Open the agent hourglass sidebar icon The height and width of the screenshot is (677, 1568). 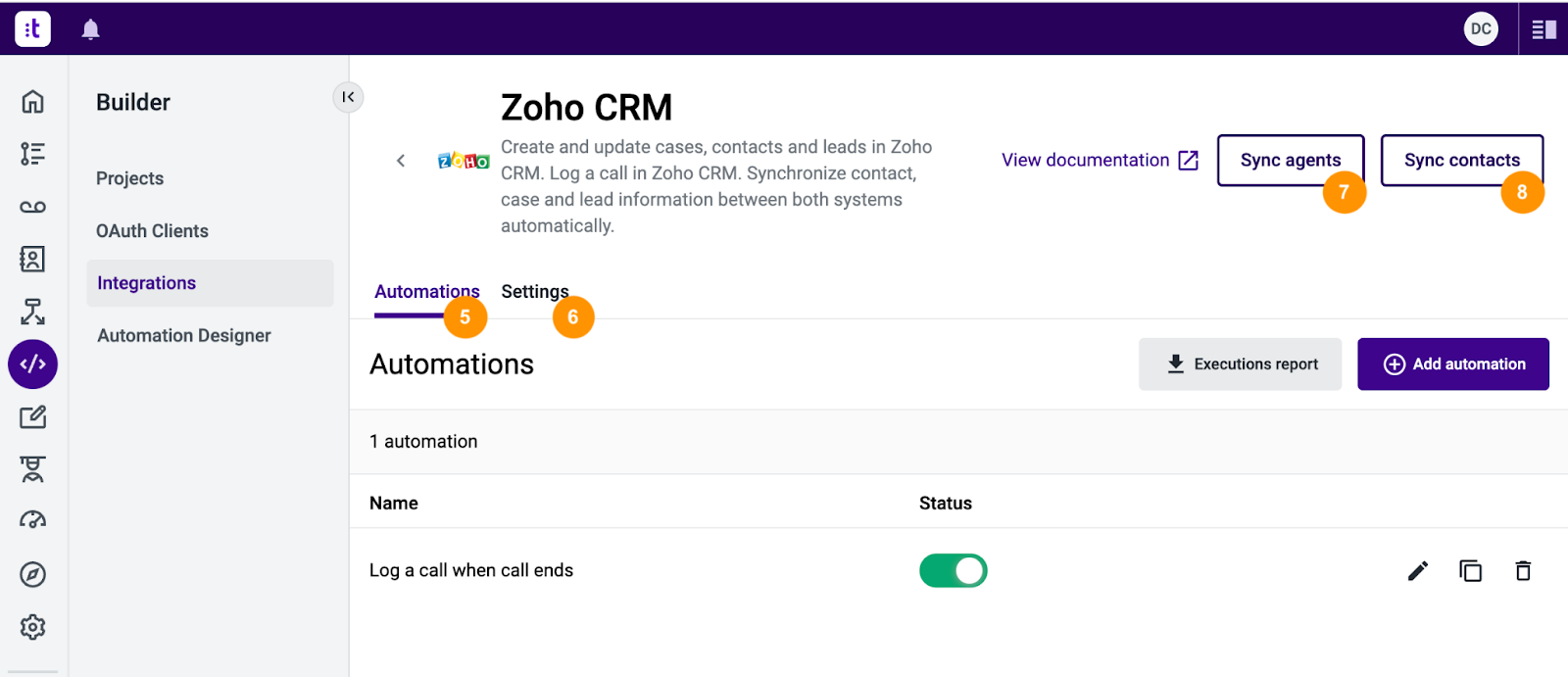tap(33, 469)
